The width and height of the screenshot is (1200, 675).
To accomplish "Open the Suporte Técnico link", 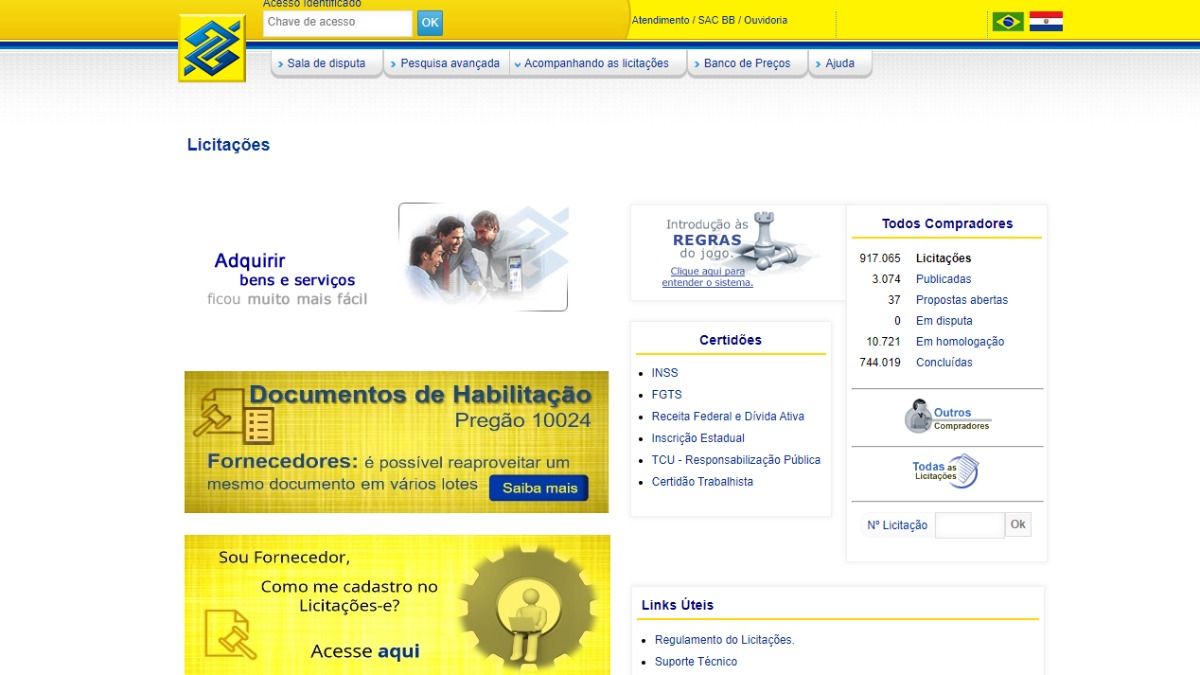I will 696,661.
